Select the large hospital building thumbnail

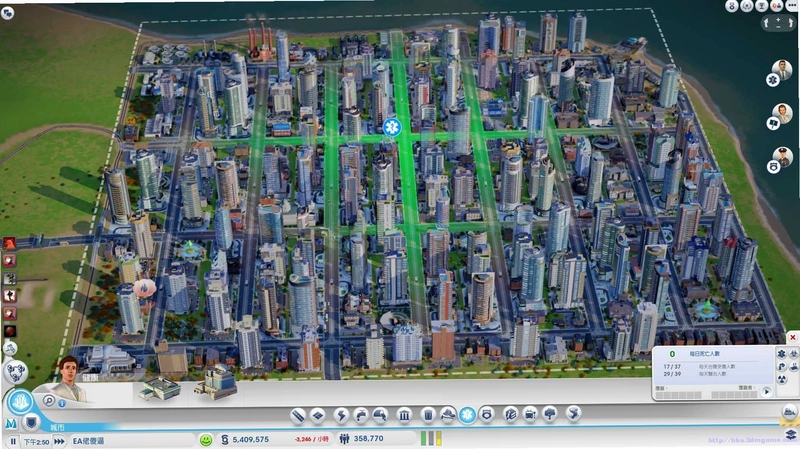click(216, 382)
